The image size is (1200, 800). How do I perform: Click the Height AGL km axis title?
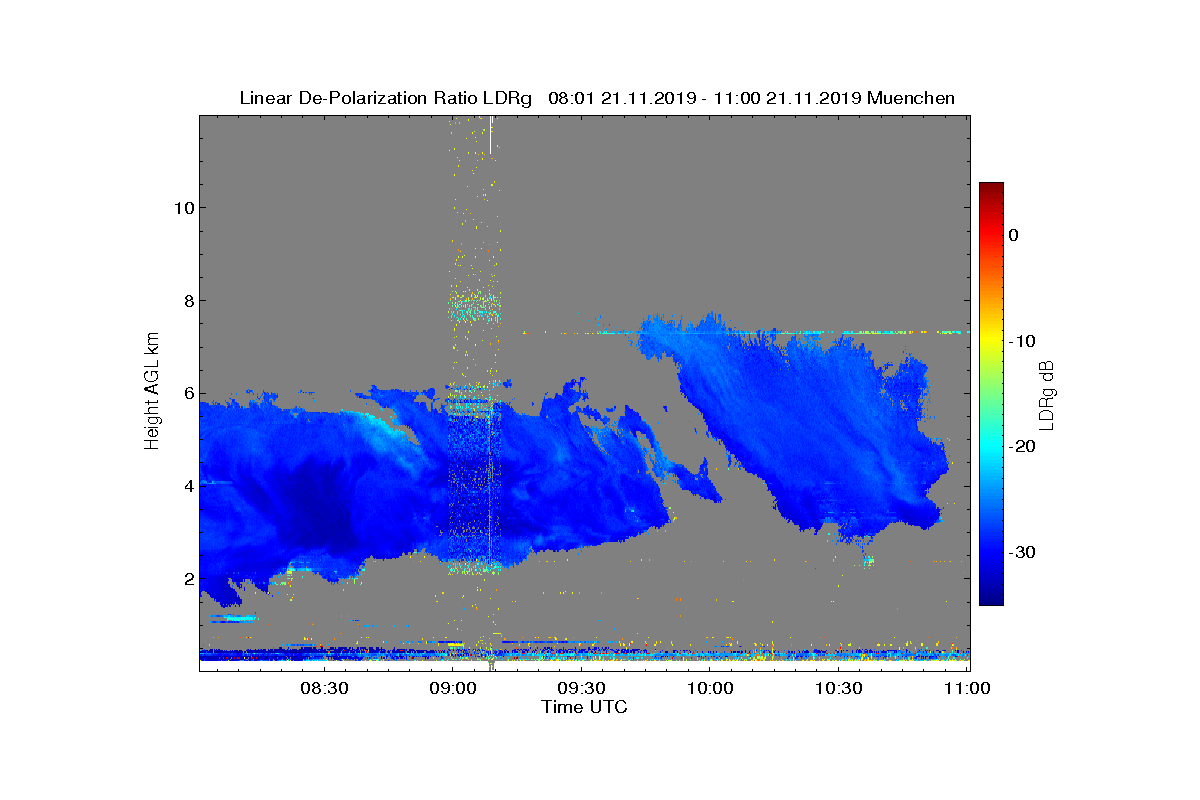click(152, 392)
